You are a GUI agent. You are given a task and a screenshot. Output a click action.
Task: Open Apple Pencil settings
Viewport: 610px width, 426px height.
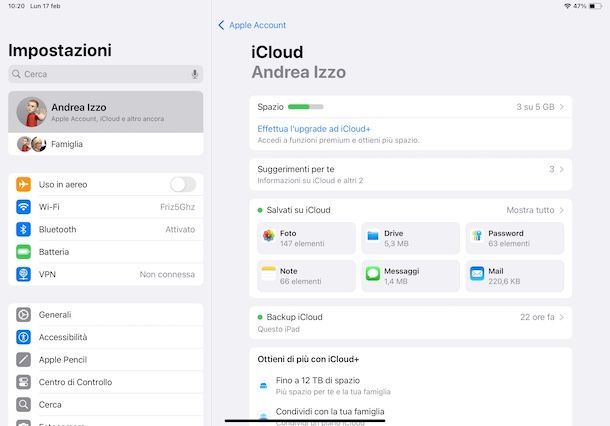click(105, 359)
